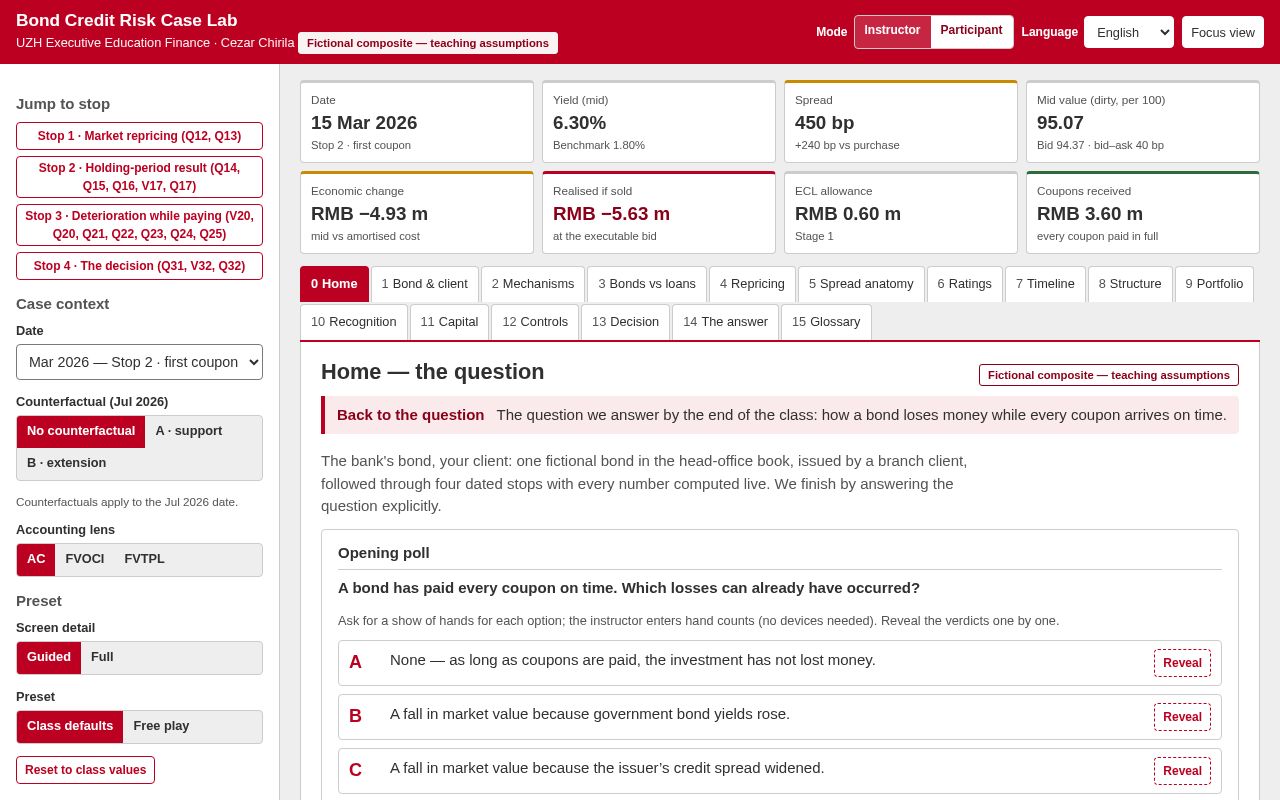Image resolution: width=1280 pixels, height=800 pixels.
Task: Choose the FVTPL accounting lens
Action: tap(145, 559)
